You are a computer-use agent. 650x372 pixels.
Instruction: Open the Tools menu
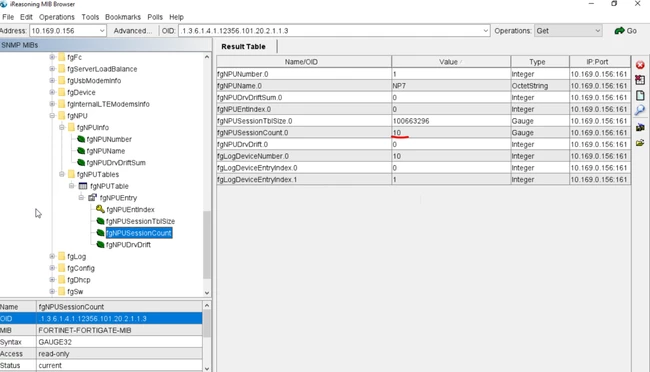(x=90, y=17)
